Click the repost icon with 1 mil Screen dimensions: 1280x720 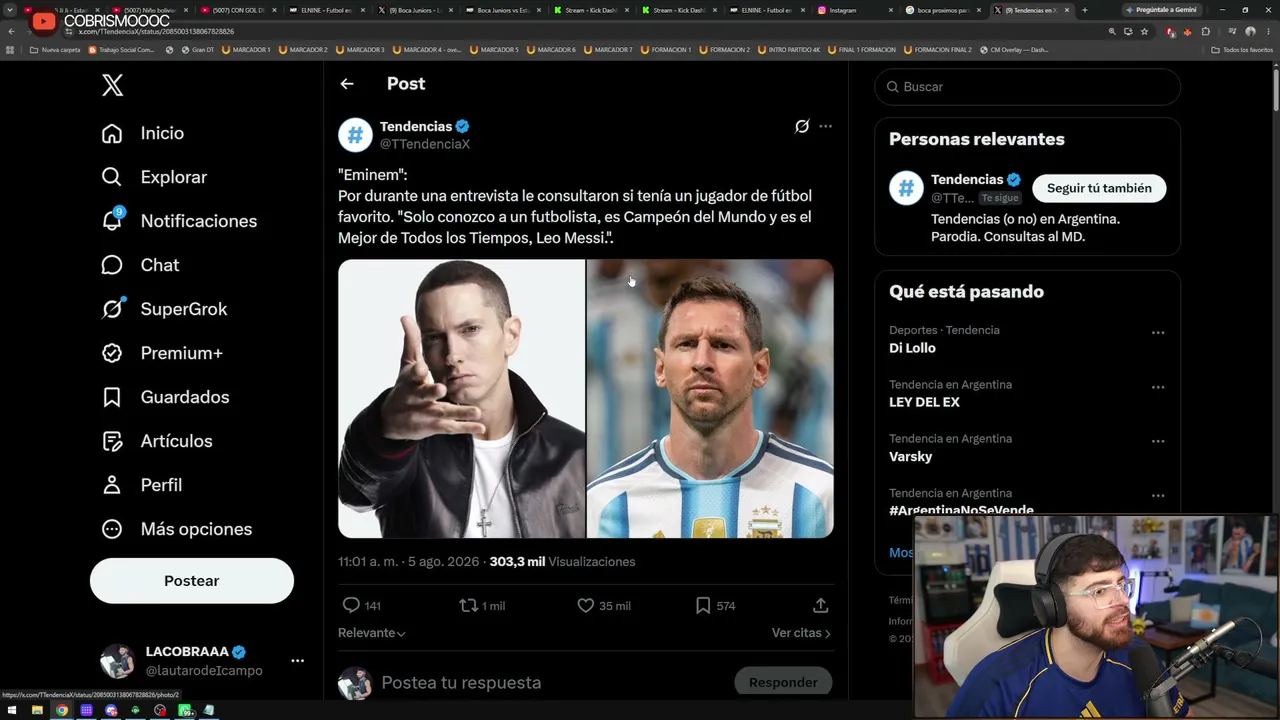click(468, 605)
